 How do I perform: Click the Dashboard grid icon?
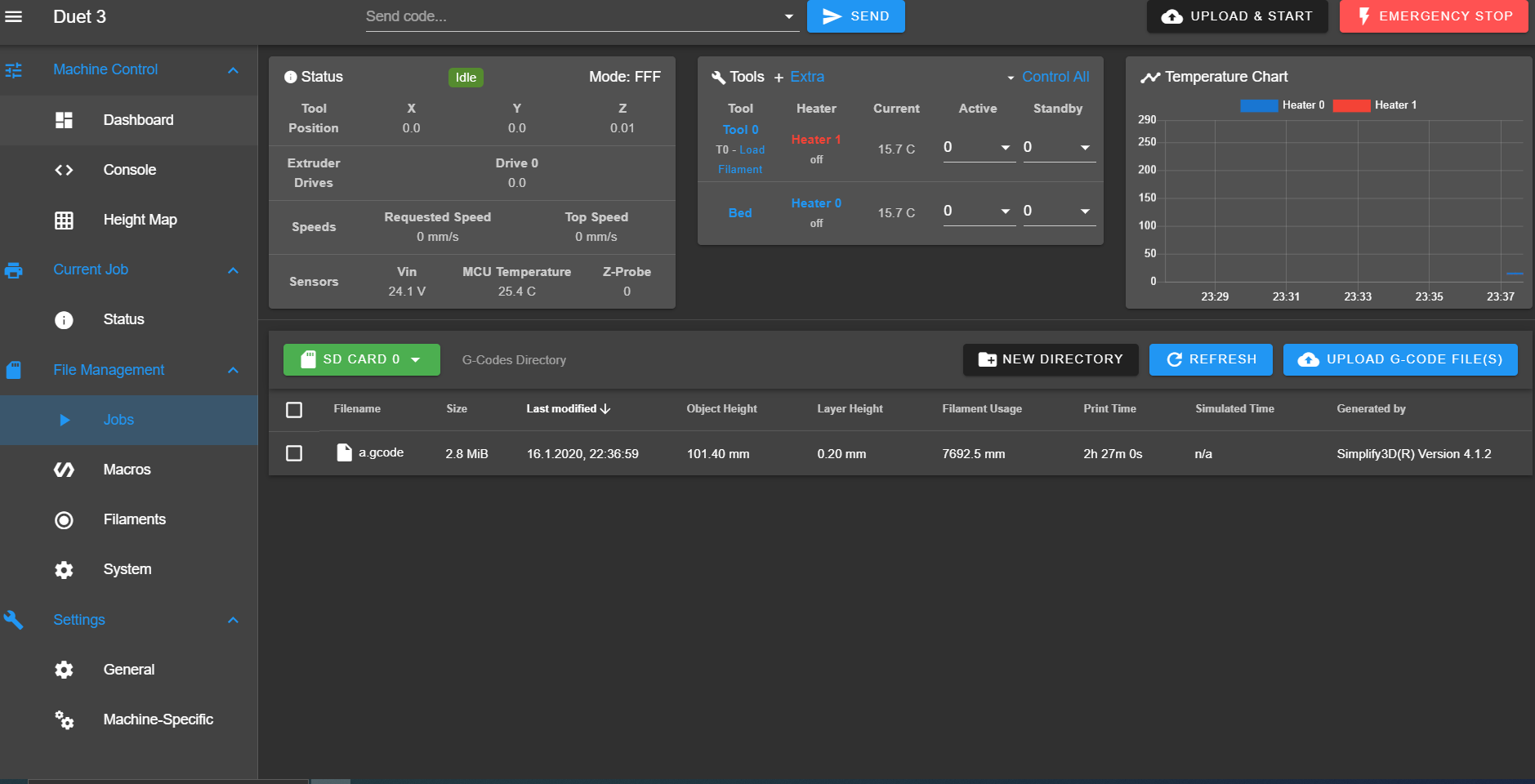click(x=64, y=120)
